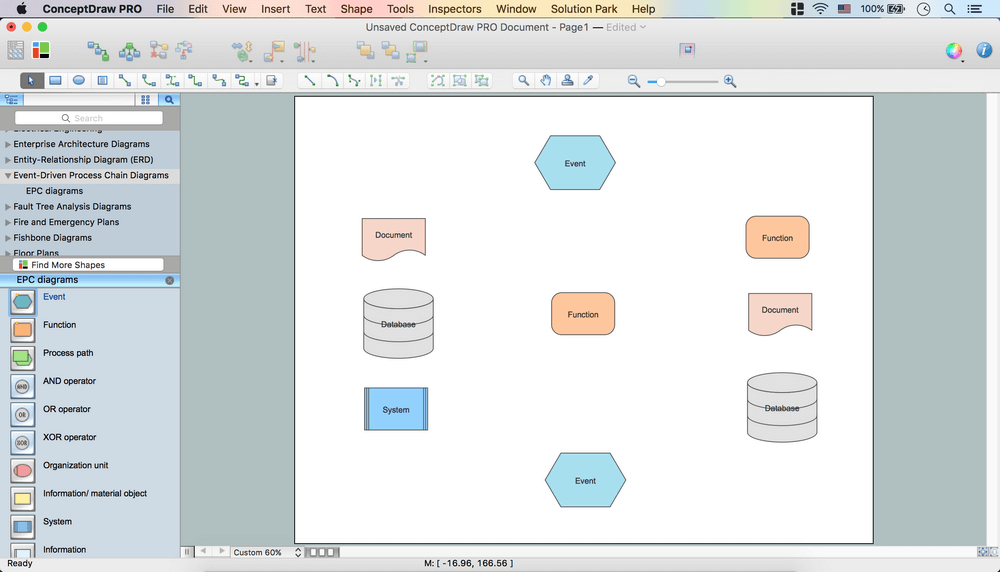Toggle the library tree view button

(12, 100)
